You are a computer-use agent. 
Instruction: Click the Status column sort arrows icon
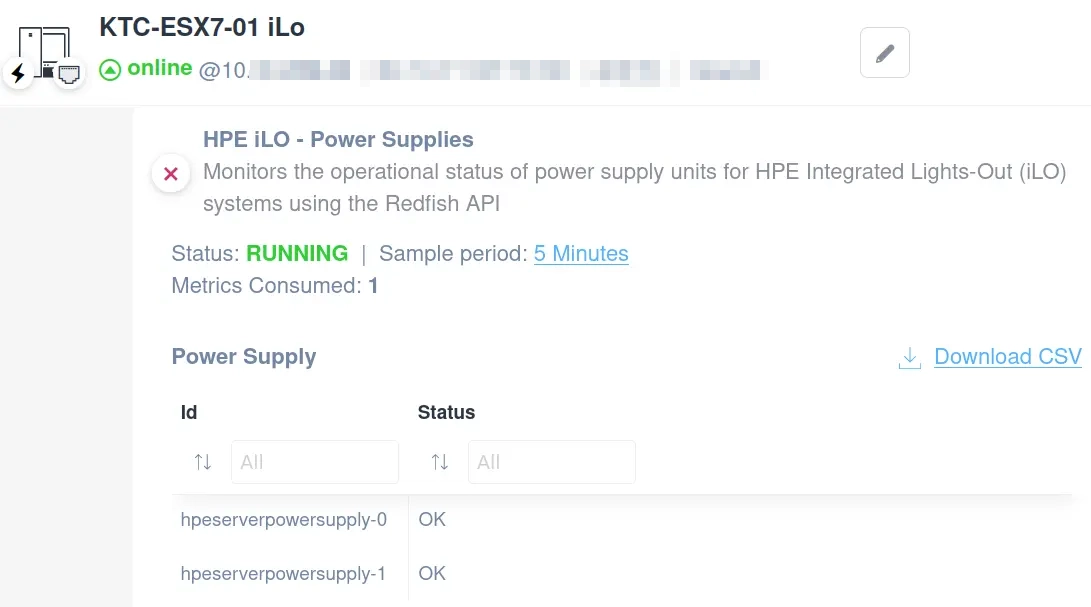(439, 462)
